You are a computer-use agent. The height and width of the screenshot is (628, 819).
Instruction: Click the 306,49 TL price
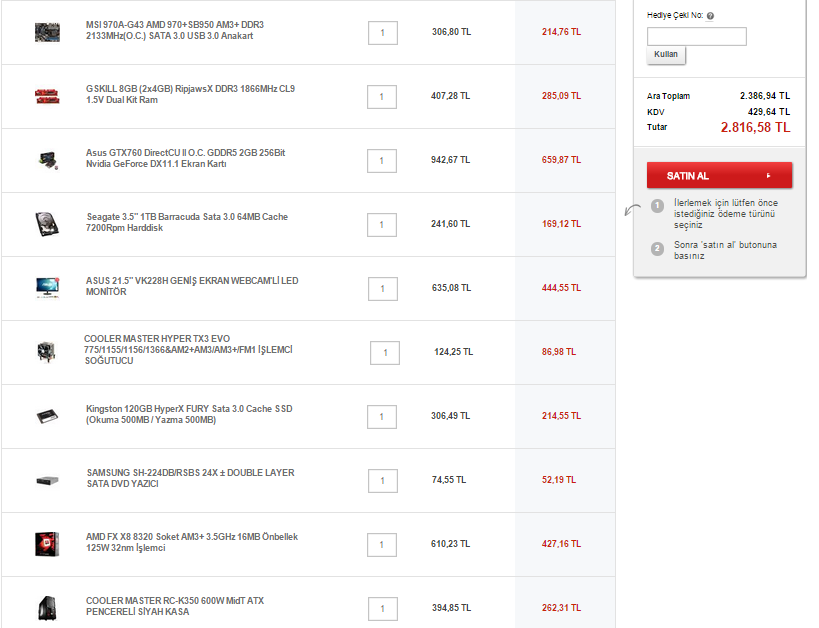pos(450,416)
